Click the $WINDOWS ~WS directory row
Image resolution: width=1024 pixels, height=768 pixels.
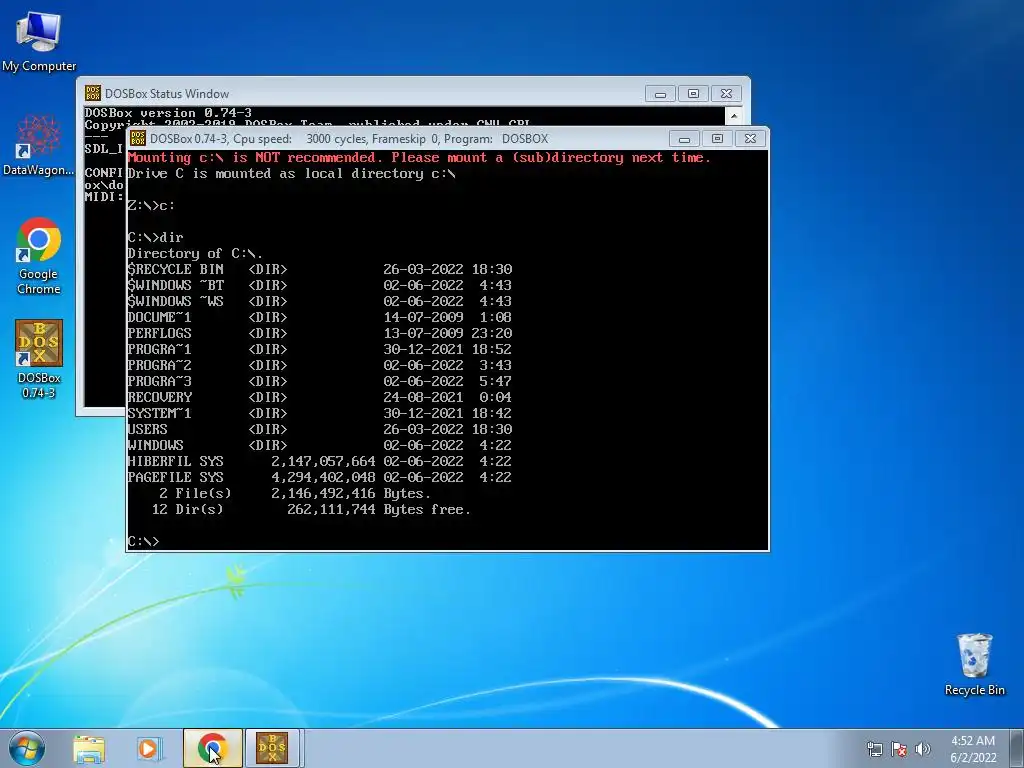pos(319,302)
